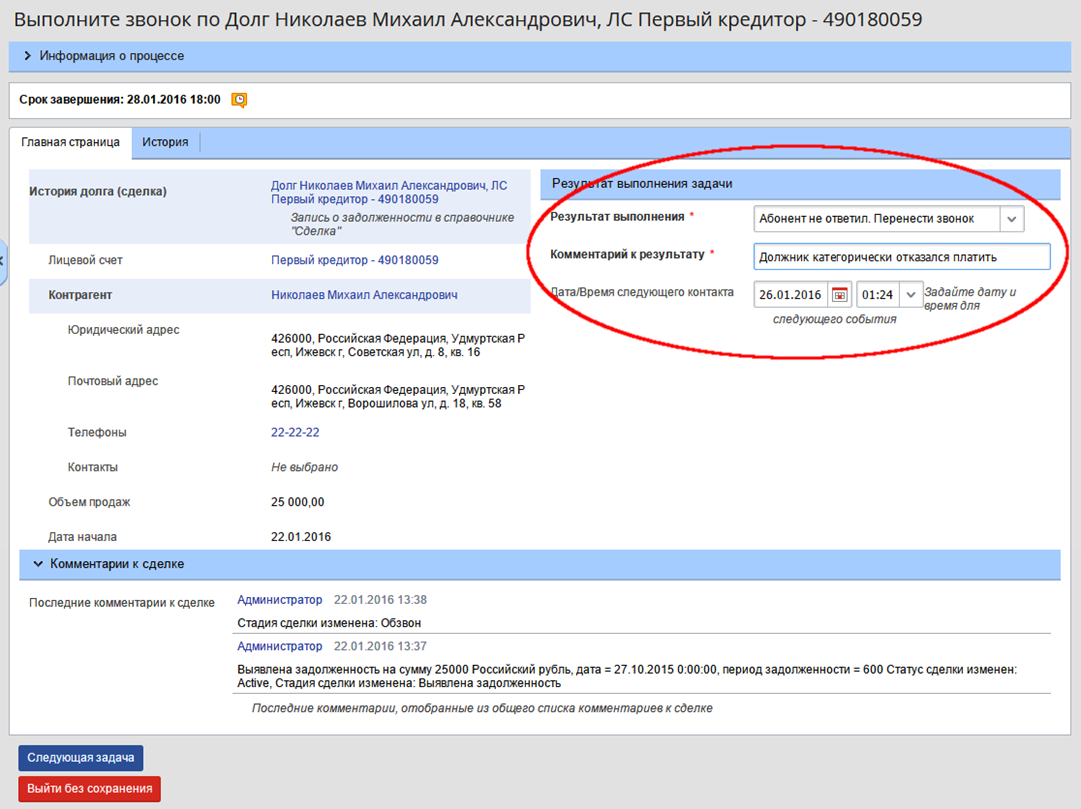The width and height of the screenshot is (1081, 809).
Task: Expand the Информация о процессе section
Action: tap(28, 57)
